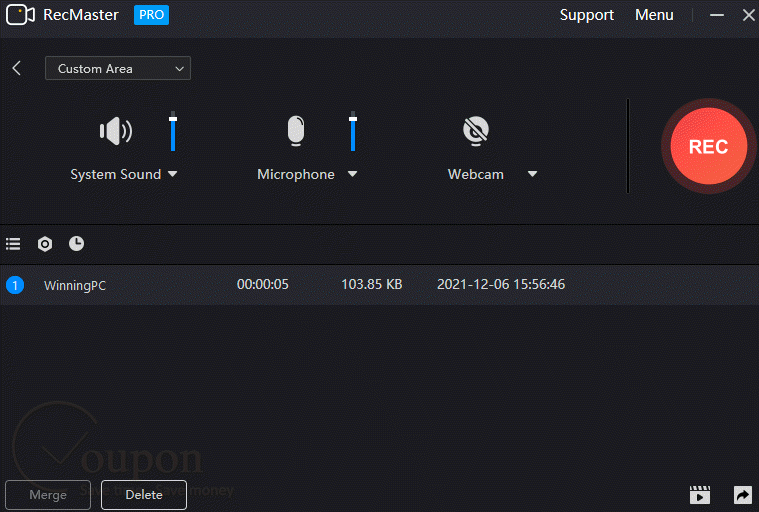Click the Microphone label
The width and height of the screenshot is (759, 512).
(x=296, y=174)
